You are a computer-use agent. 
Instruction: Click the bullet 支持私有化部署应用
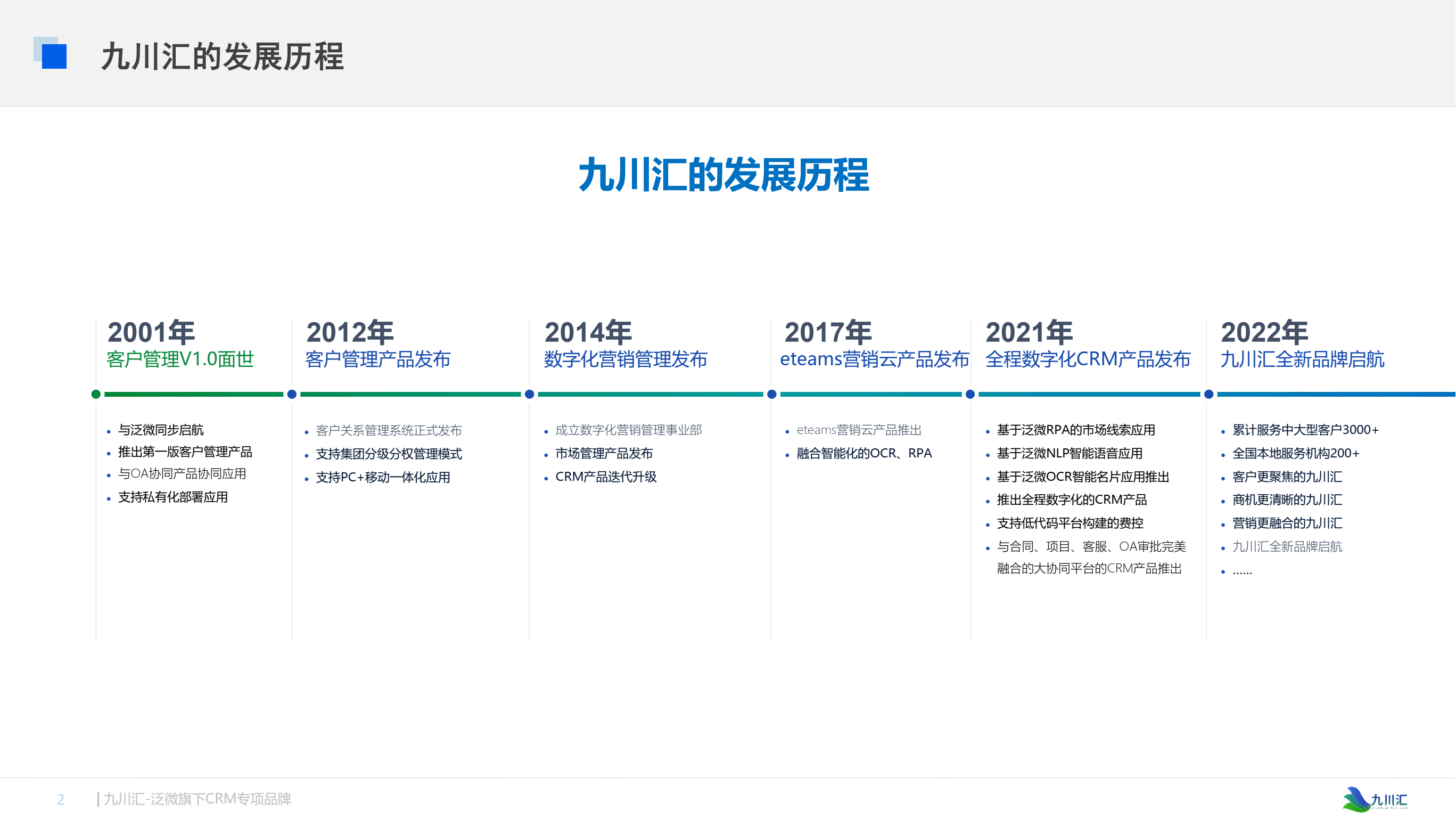tap(173, 497)
